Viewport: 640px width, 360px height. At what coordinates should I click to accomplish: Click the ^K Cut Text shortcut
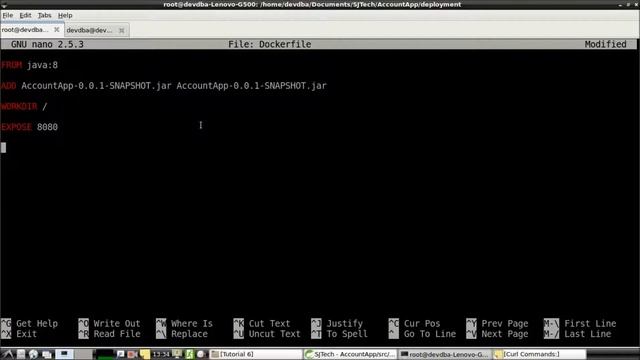[262, 323]
